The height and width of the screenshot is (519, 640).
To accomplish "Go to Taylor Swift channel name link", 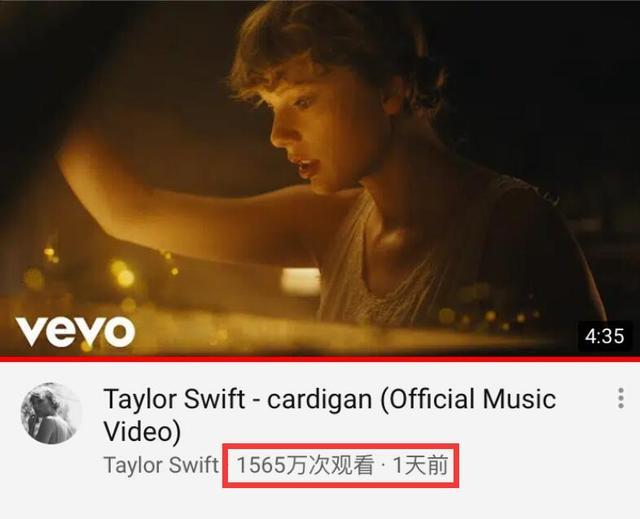I will [x=161, y=466].
